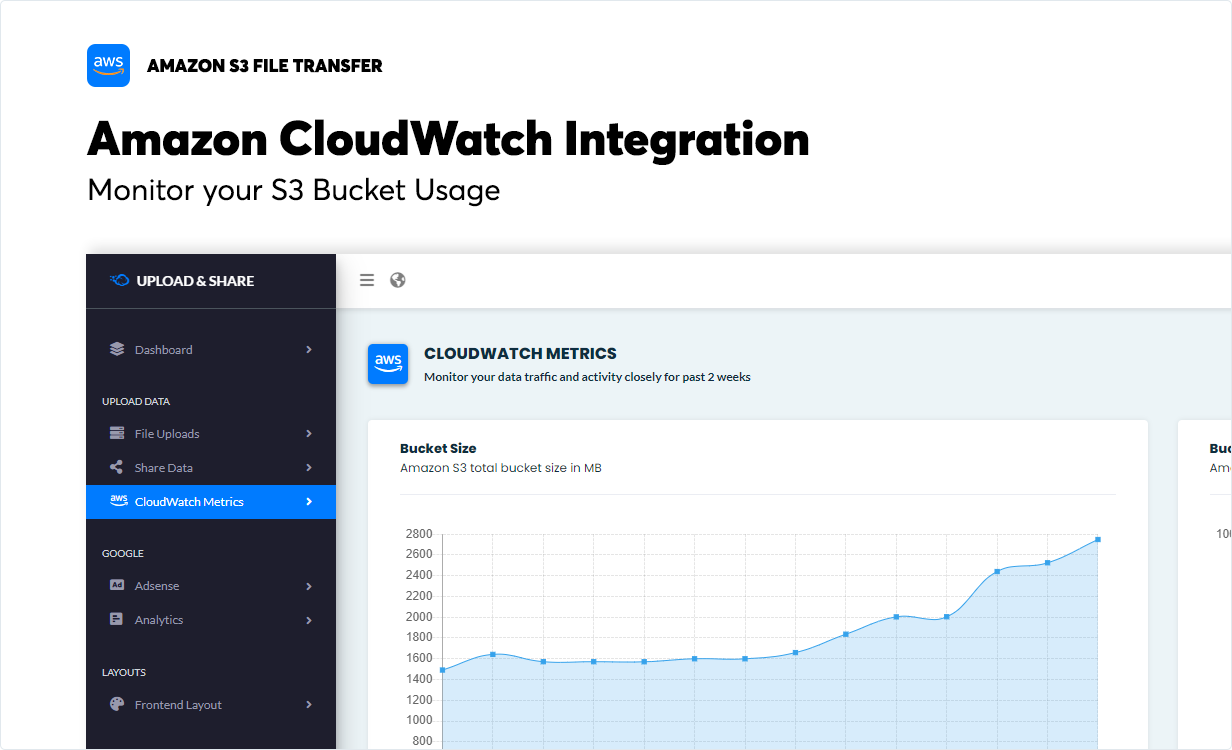Viewport: 1232px width, 750px height.
Task: Expand the Adsense chevron
Action: coord(309,586)
